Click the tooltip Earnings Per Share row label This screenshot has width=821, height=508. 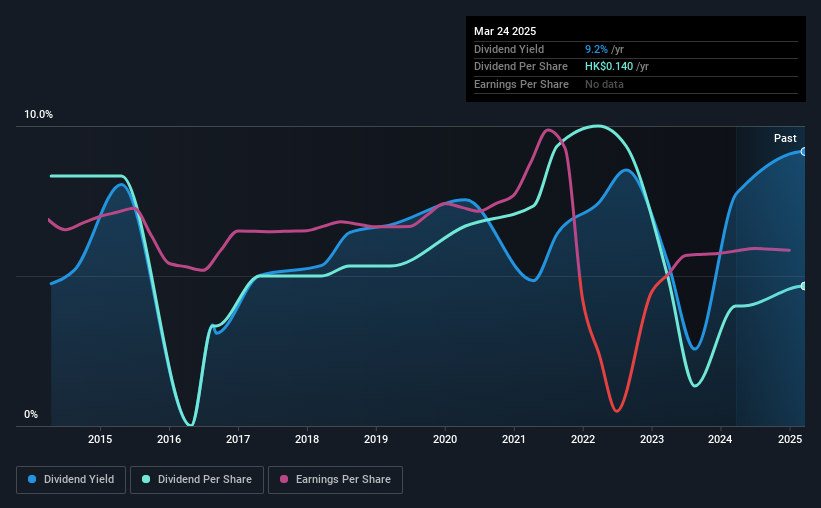pyautogui.click(x=521, y=84)
